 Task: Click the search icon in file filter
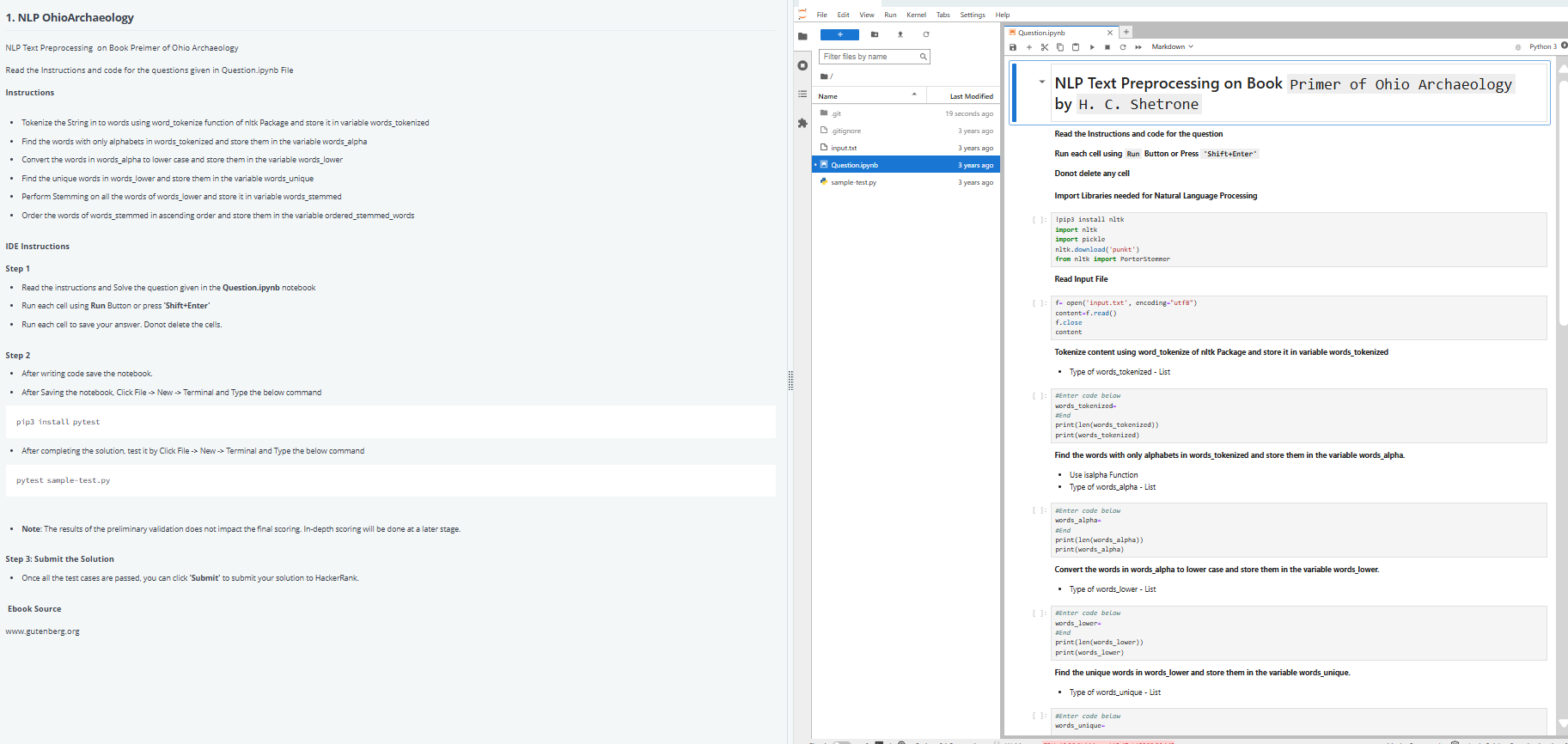coord(924,57)
